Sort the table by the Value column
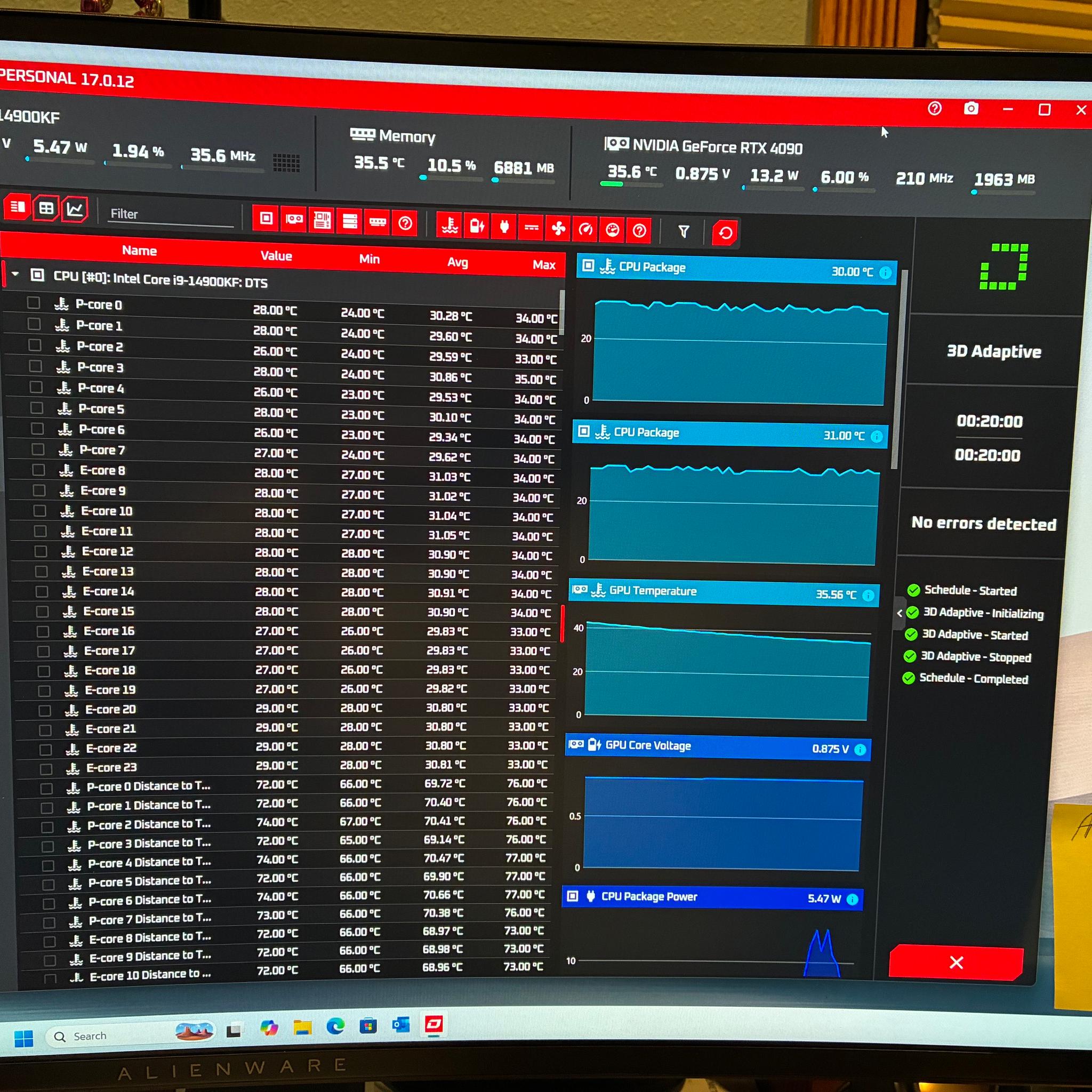Image resolution: width=1092 pixels, height=1092 pixels. point(276,256)
